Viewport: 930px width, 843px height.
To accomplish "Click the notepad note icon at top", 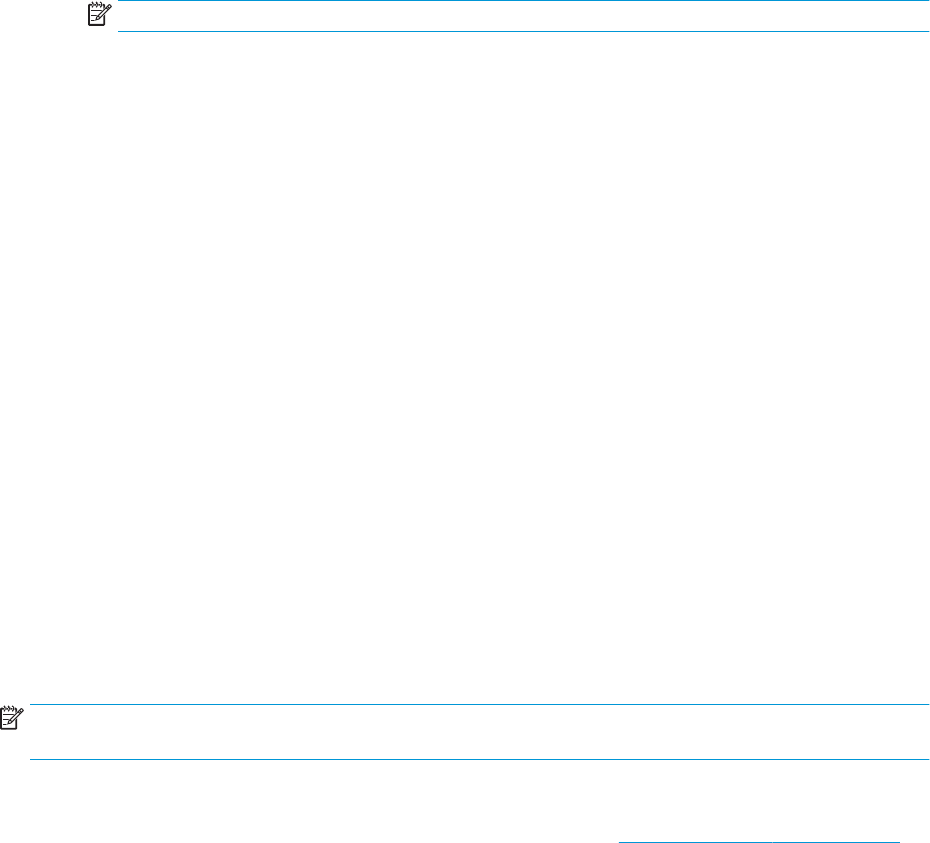I will click(99, 14).
